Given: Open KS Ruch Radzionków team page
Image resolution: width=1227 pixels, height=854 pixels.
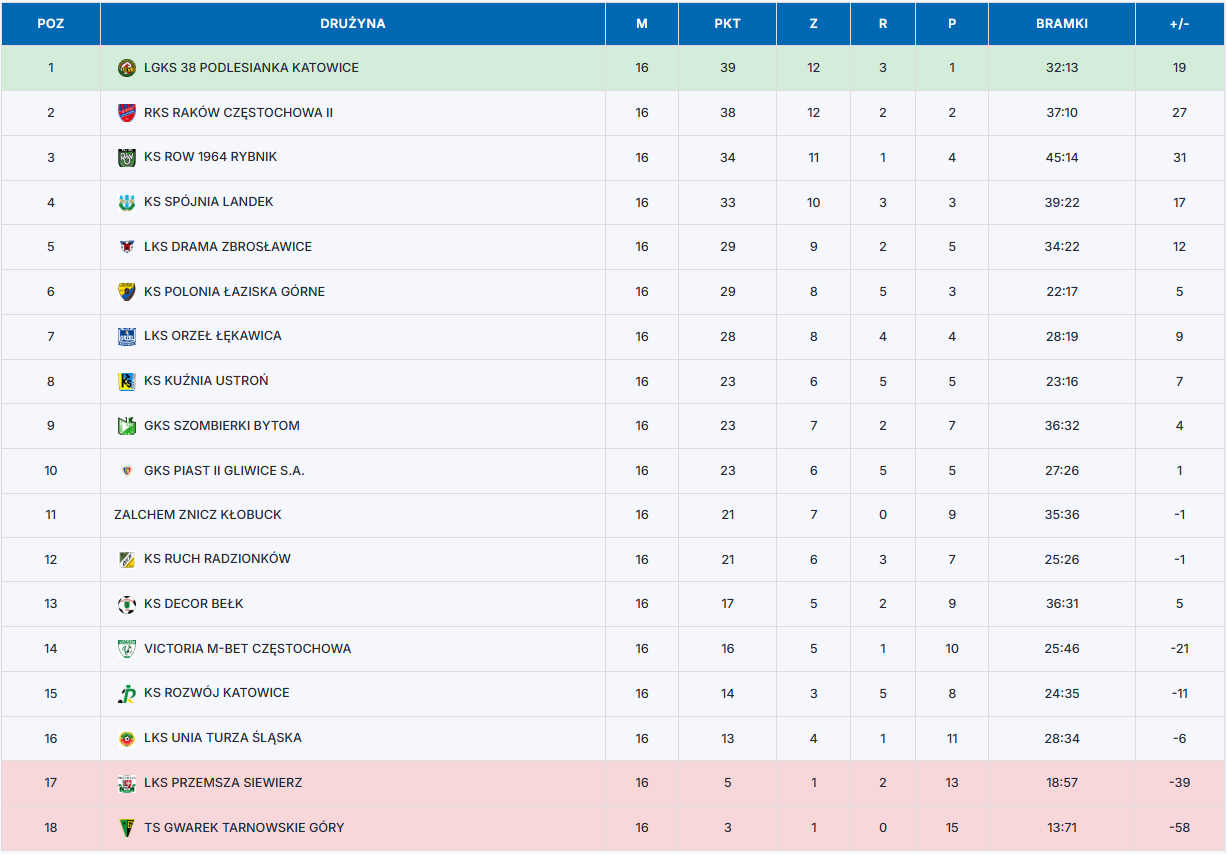Looking at the screenshot, I should click(217, 559).
